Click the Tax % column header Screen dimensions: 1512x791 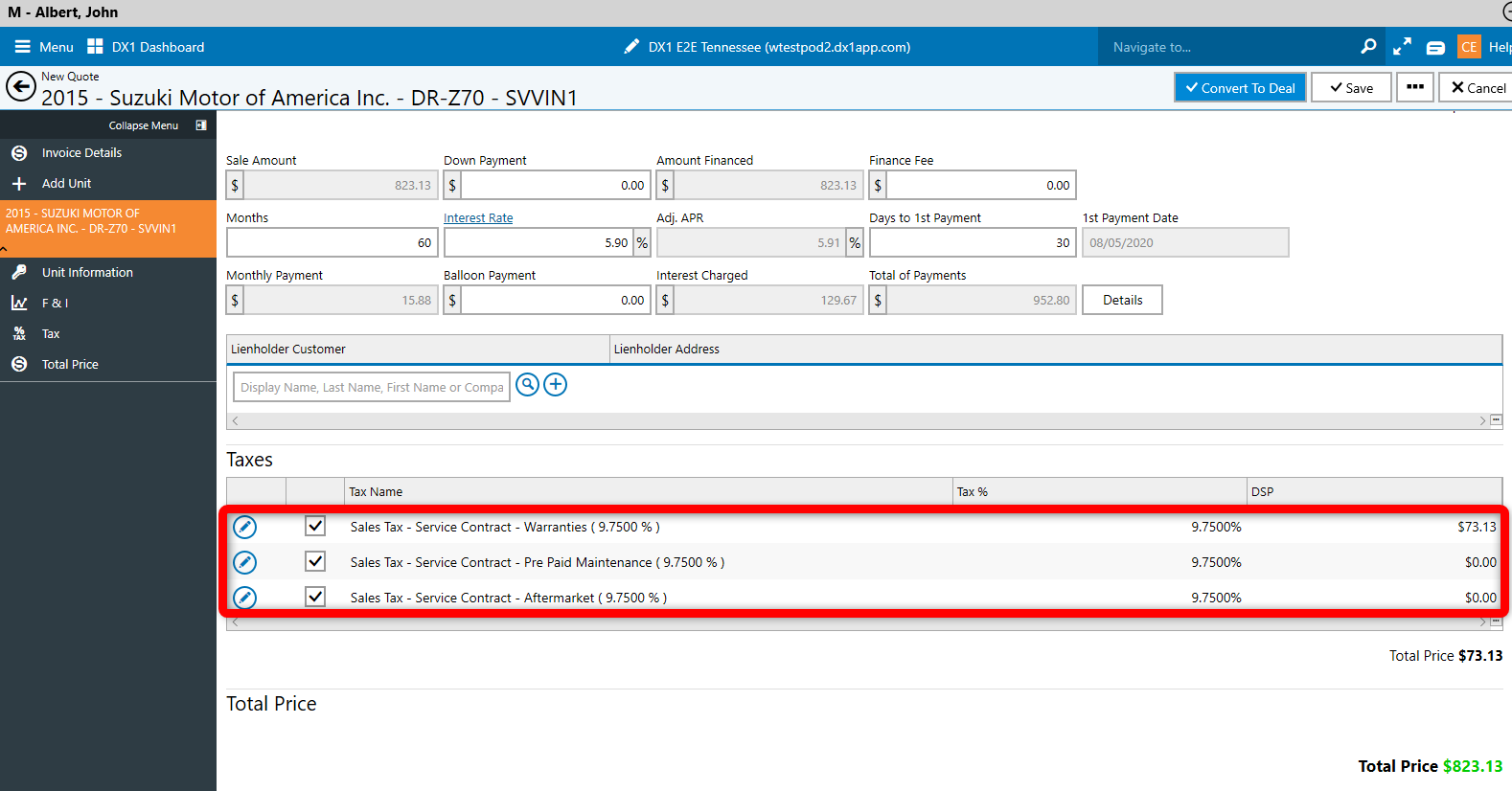pos(1100,491)
